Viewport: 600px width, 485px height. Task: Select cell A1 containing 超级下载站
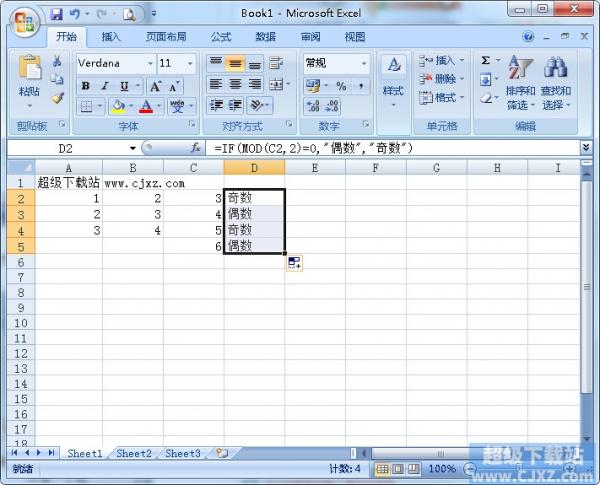point(68,183)
